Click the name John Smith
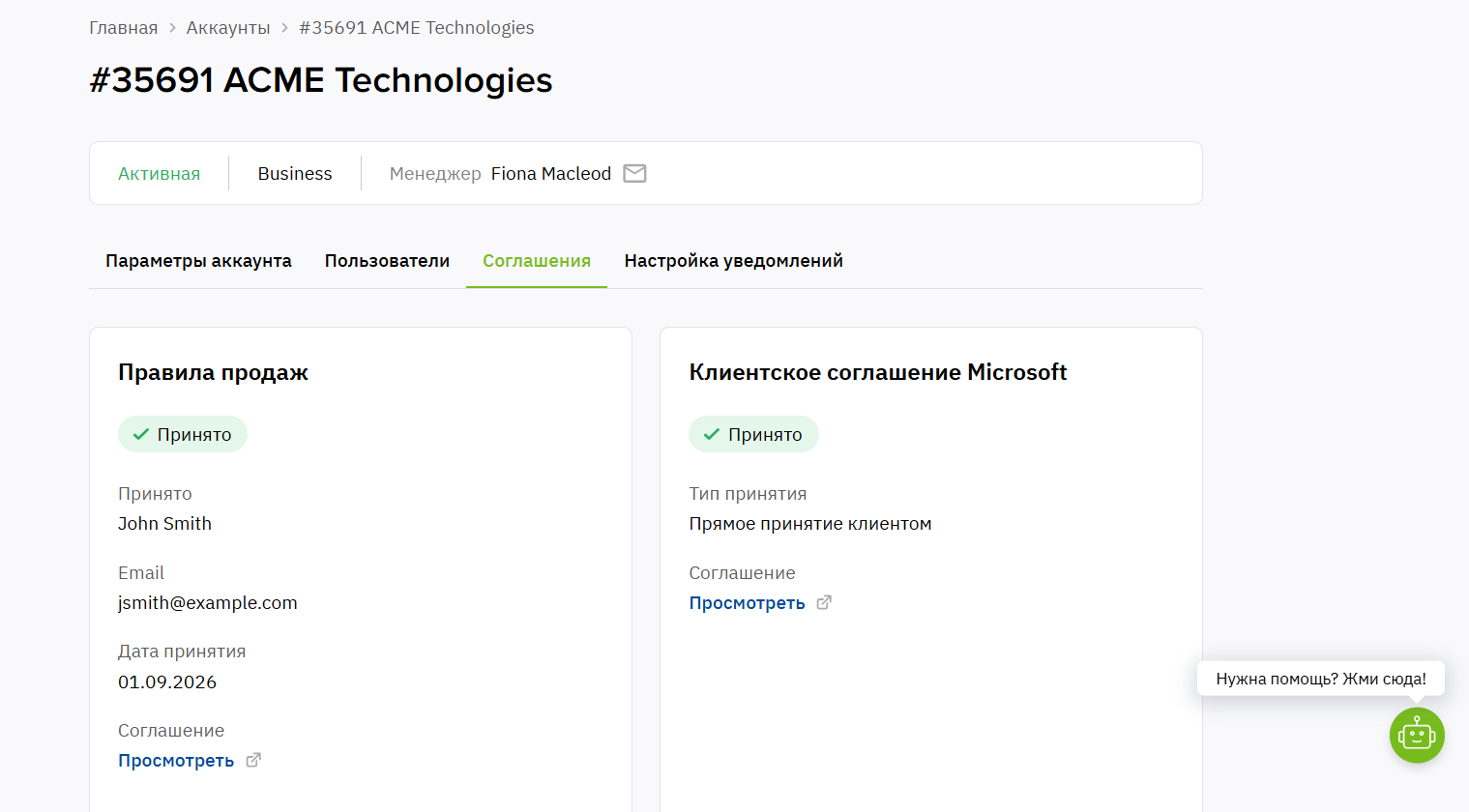1469x812 pixels. click(164, 524)
